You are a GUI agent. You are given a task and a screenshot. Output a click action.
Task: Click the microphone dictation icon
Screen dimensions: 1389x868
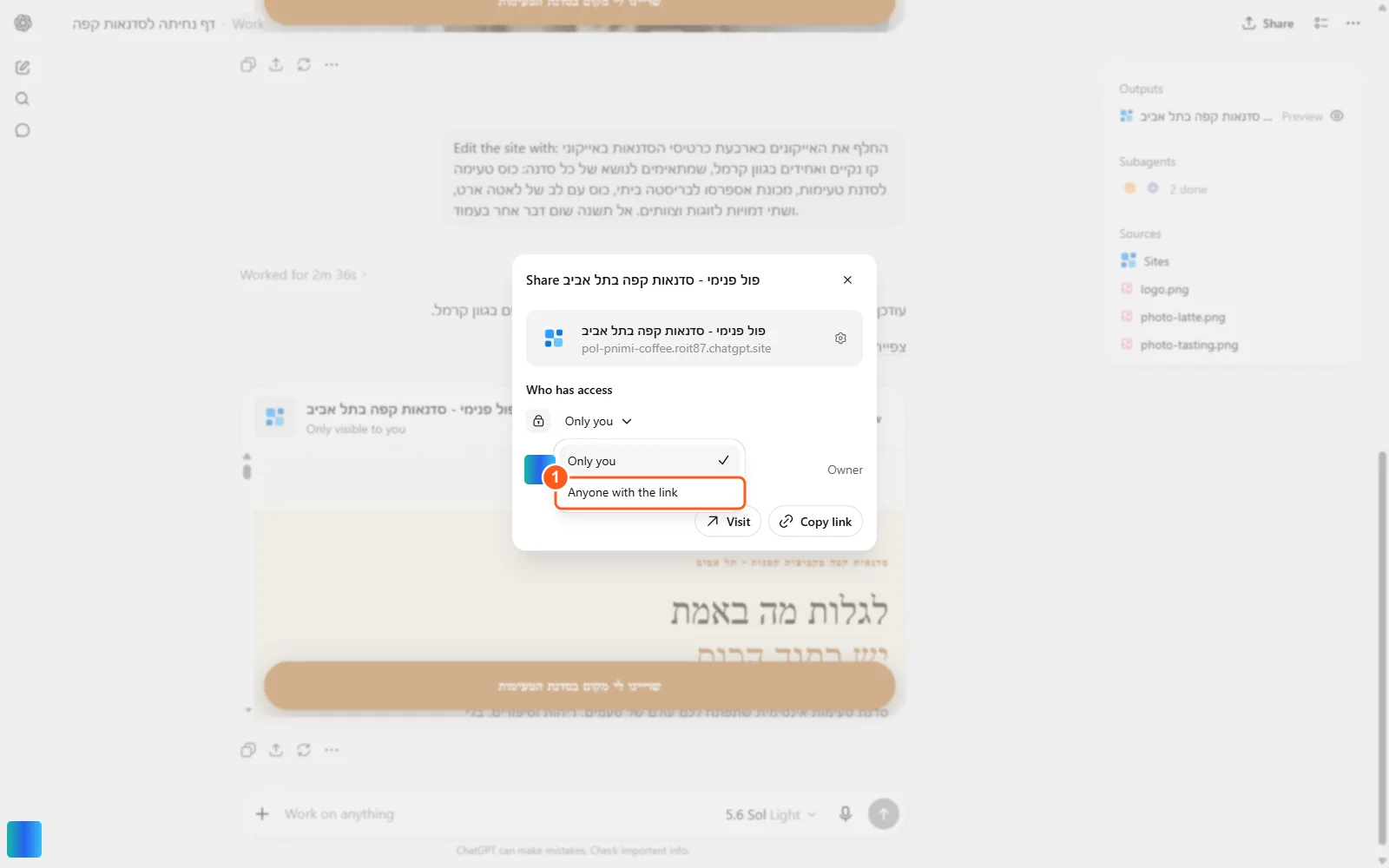pos(846,813)
